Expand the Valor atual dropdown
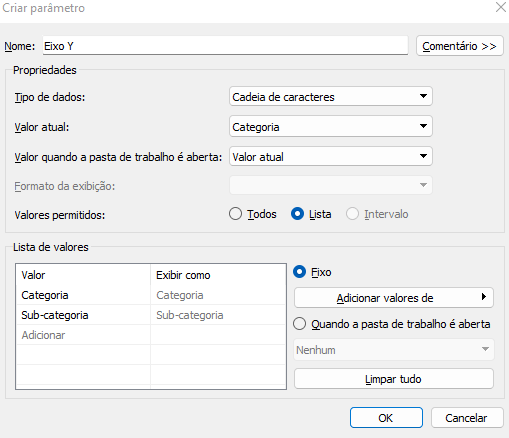This screenshot has height=438, width=509. (331, 126)
